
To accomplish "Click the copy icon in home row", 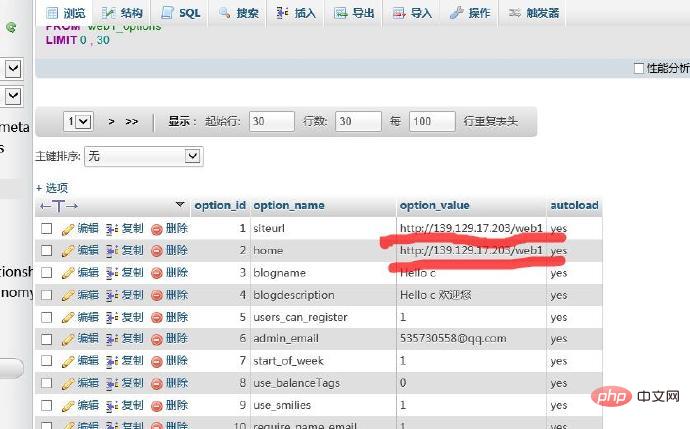I will click(x=112, y=250).
